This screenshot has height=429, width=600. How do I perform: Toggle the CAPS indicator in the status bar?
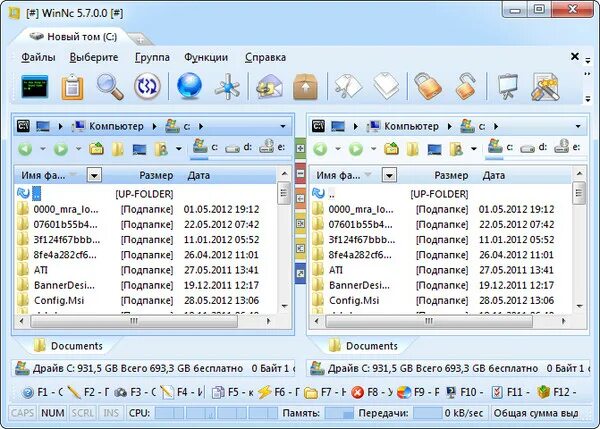coord(22,413)
